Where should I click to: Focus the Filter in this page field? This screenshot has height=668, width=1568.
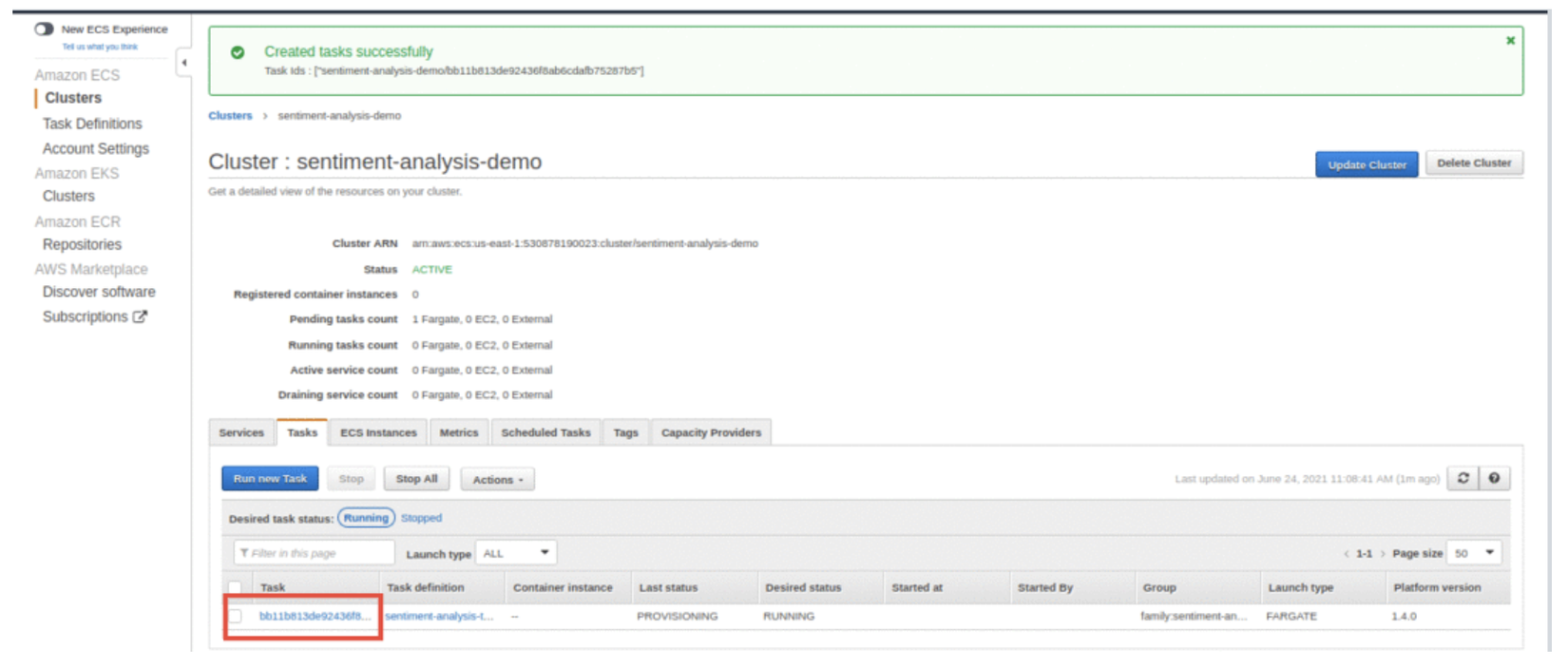click(x=314, y=553)
